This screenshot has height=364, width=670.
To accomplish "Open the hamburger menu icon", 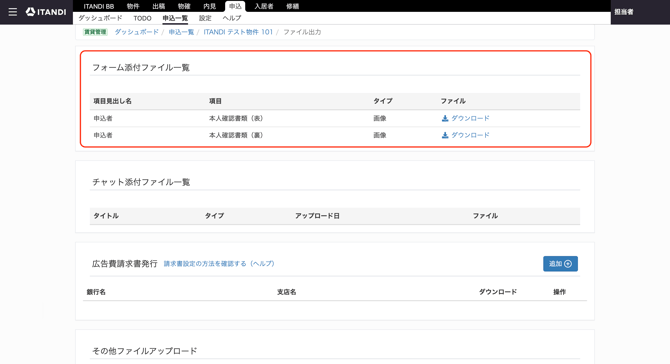I will (x=13, y=12).
